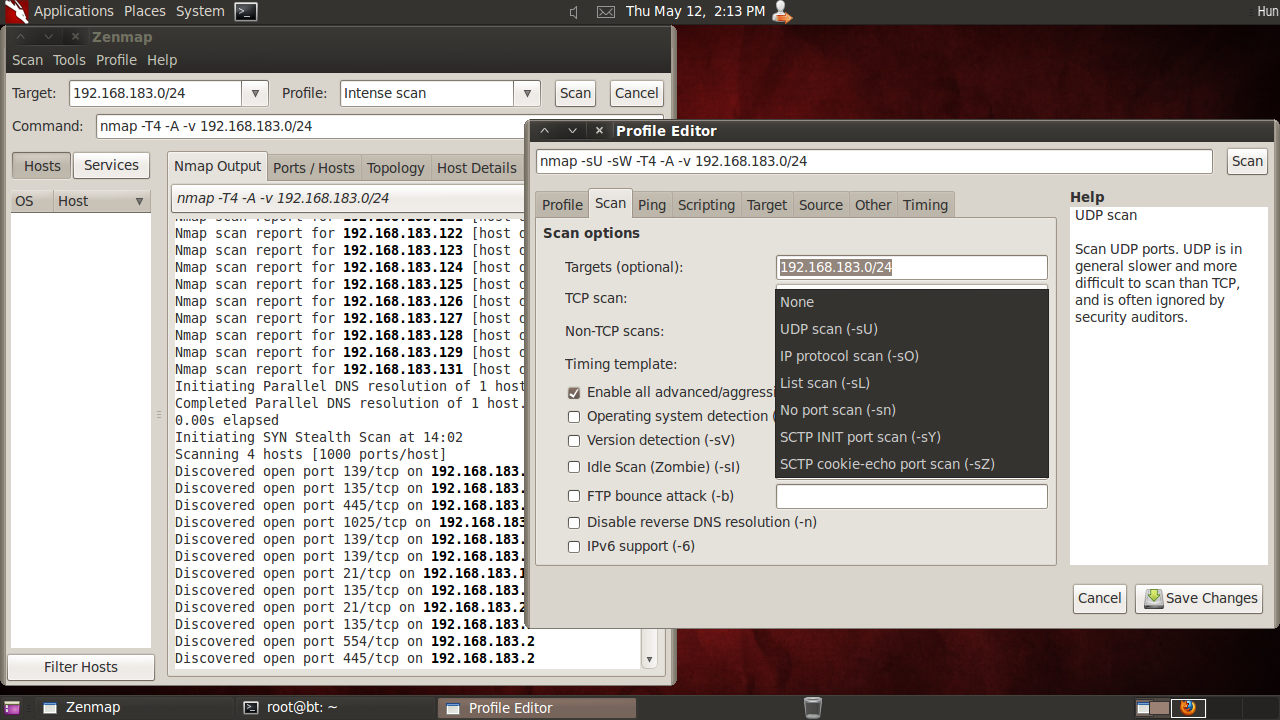Select List scan (-sL) option
This screenshot has width=1280, height=720.
912,383
